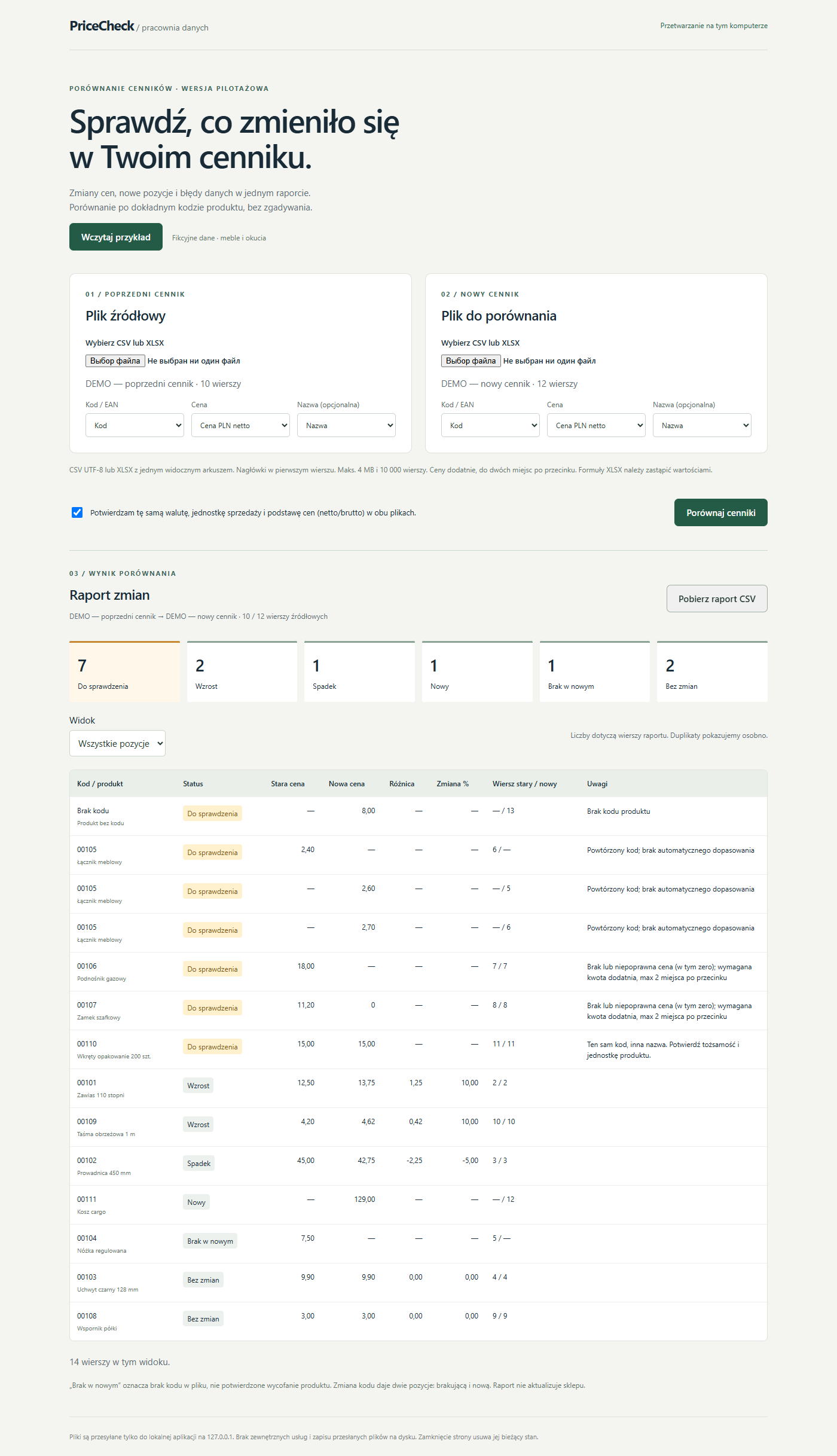837x1456 pixels.
Task: Click the "Różnica" column header
Action: pos(402,784)
